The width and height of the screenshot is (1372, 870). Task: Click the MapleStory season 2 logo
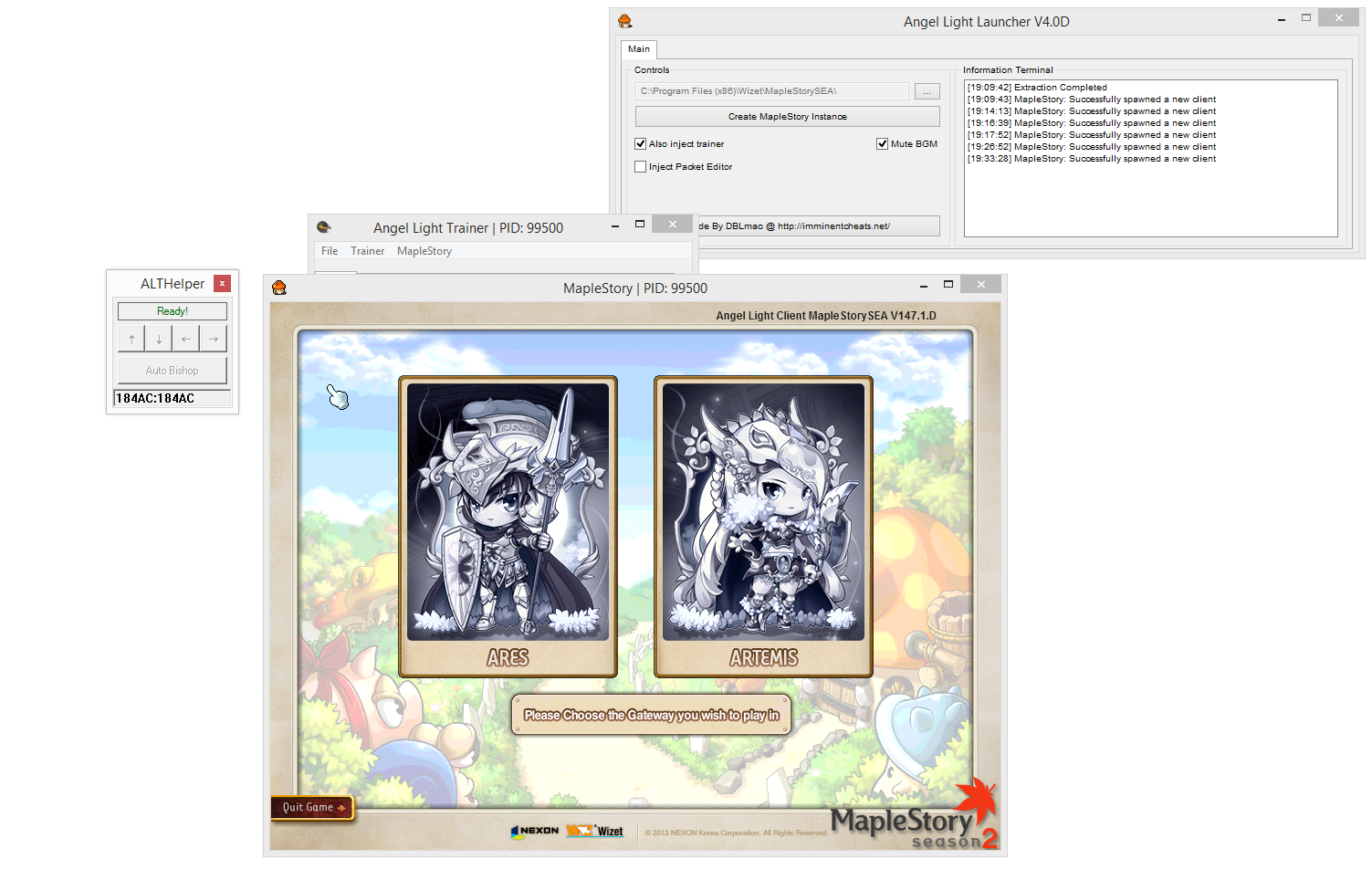coord(914,814)
